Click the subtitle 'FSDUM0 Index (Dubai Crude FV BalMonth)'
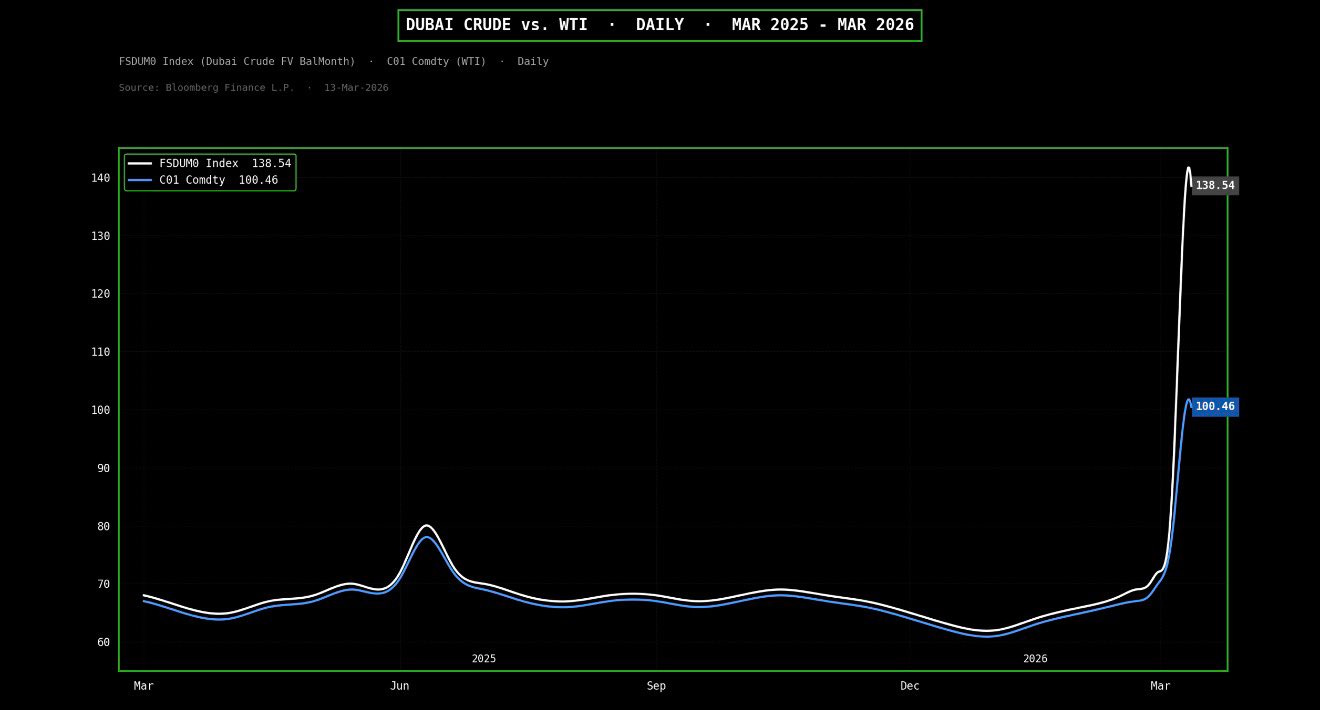The width and height of the screenshot is (1320, 710). [237, 62]
